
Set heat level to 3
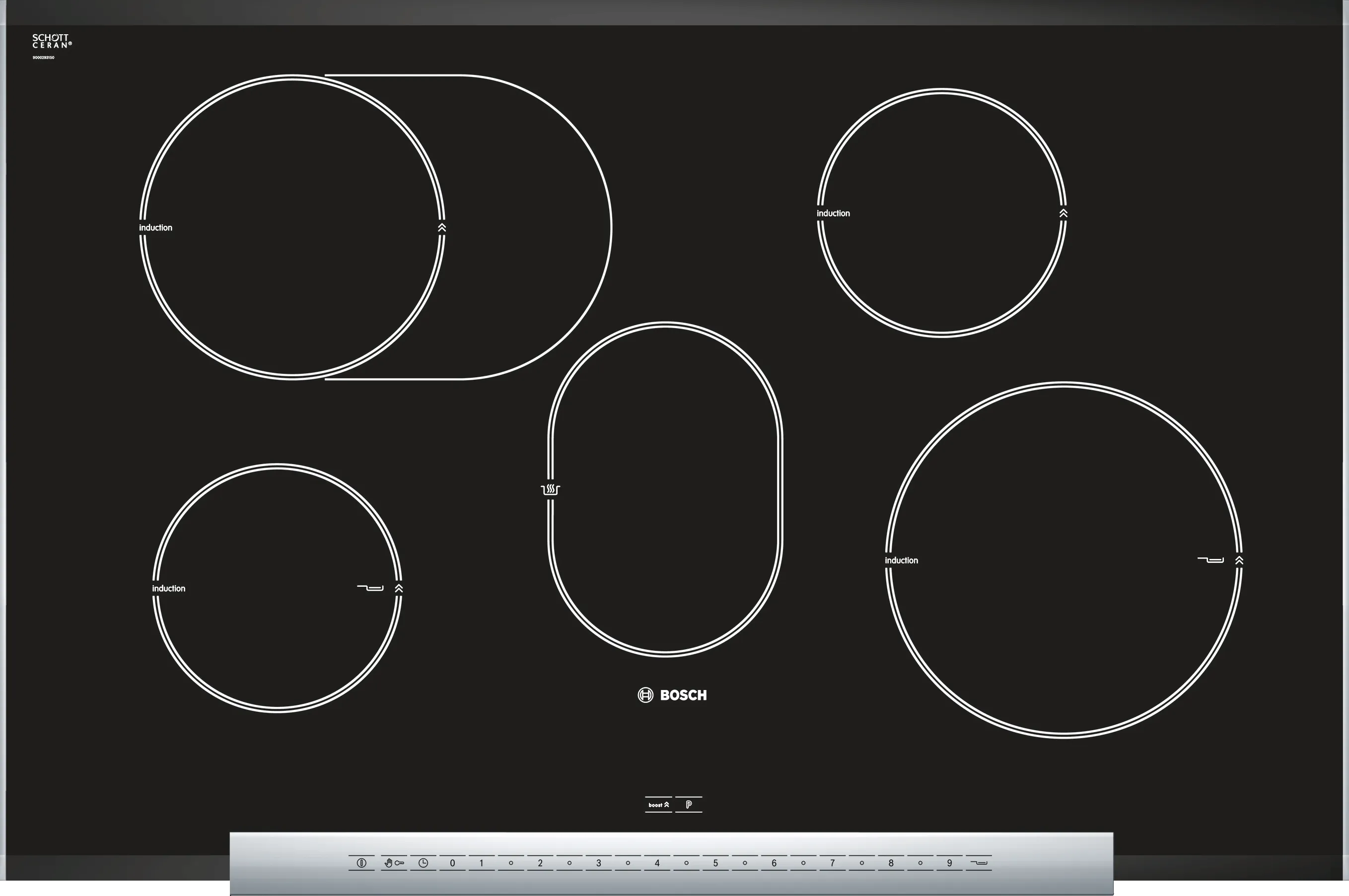point(599,863)
